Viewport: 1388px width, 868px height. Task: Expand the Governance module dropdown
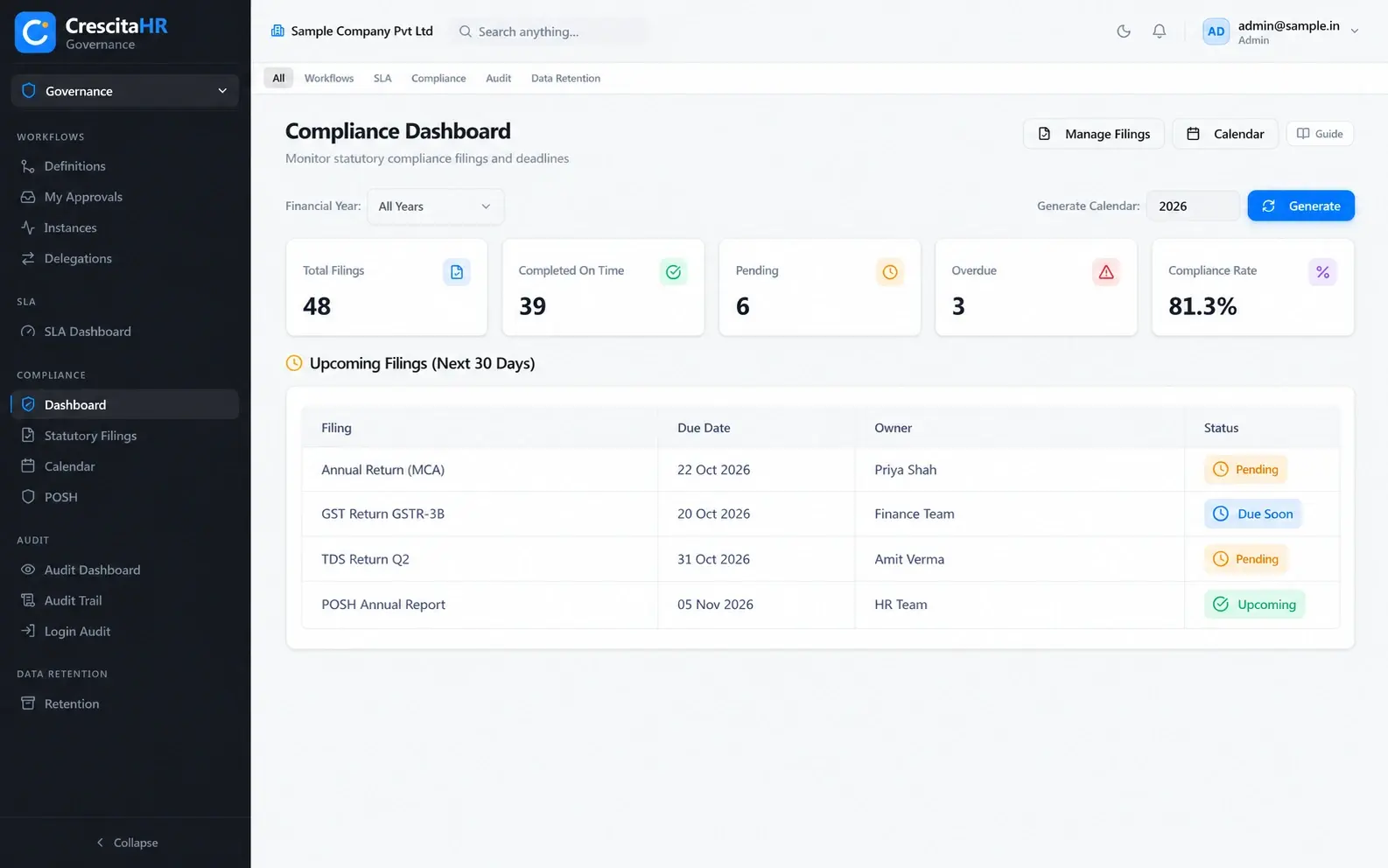pyautogui.click(x=125, y=91)
